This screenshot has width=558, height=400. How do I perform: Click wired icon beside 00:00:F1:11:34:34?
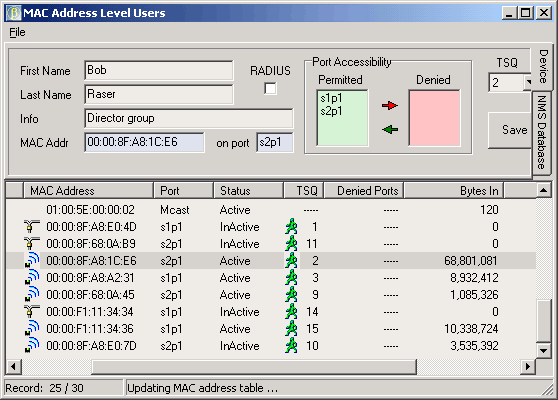31,311
